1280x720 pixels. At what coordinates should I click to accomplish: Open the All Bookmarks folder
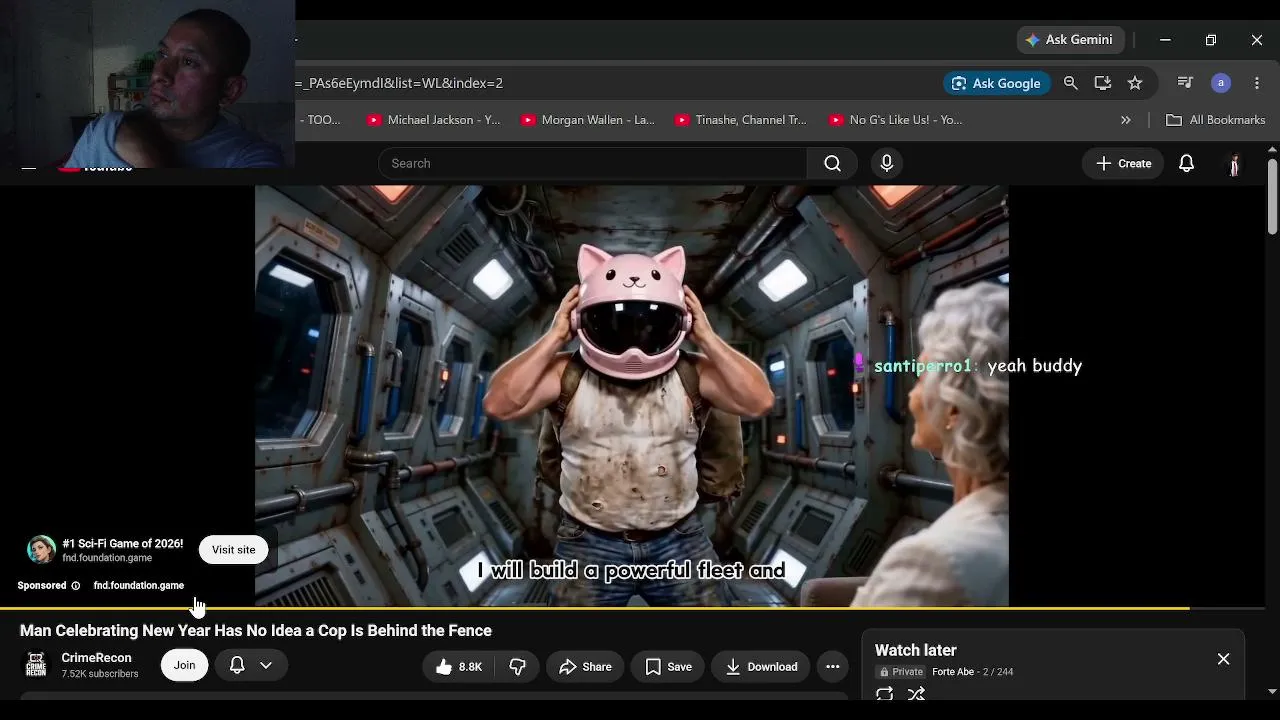[x=1216, y=120]
